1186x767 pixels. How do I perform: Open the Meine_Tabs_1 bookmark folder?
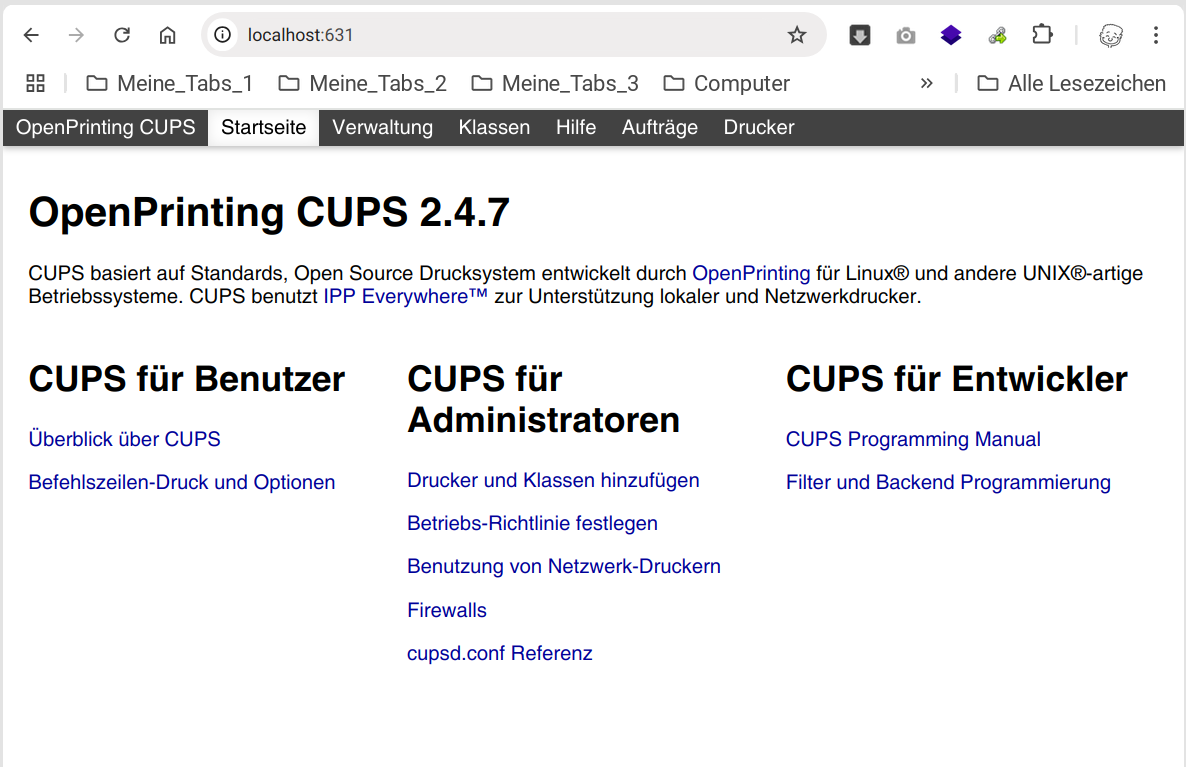pos(169,83)
